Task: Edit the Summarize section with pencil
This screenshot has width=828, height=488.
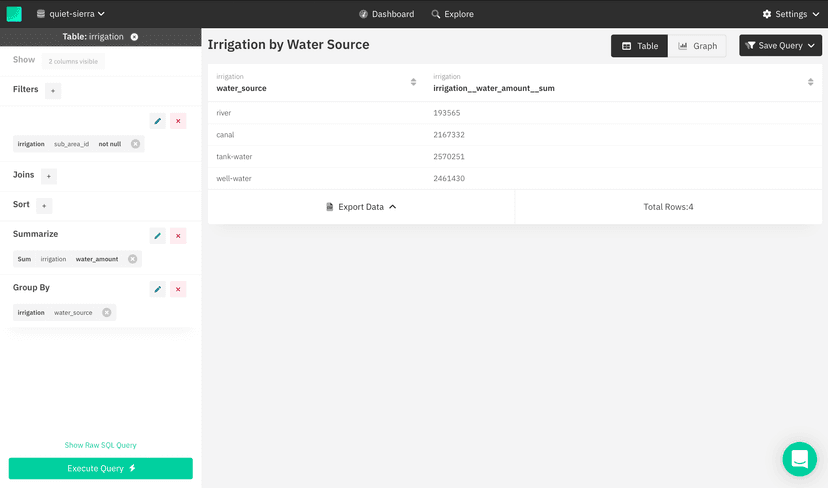Action: [x=157, y=236]
